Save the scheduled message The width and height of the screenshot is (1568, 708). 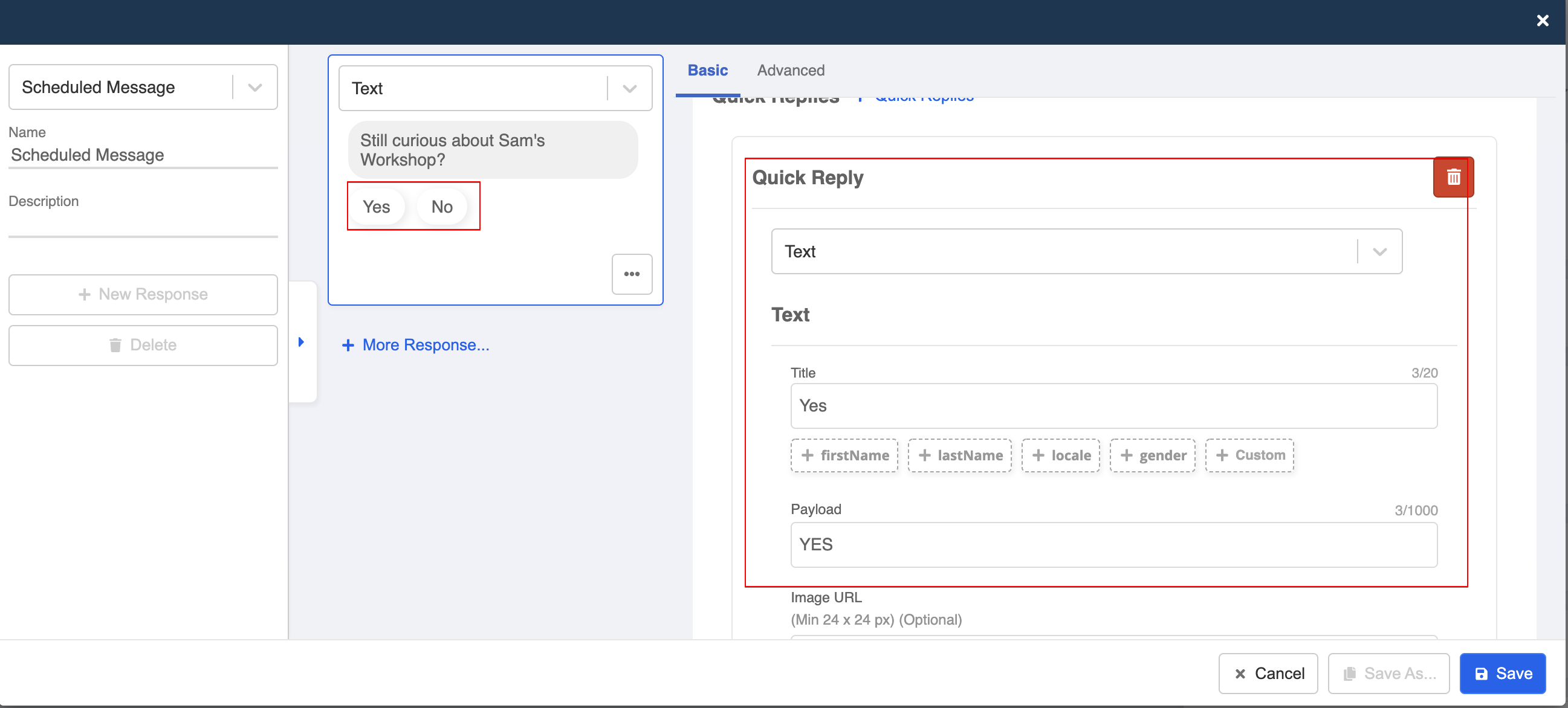(1502, 674)
